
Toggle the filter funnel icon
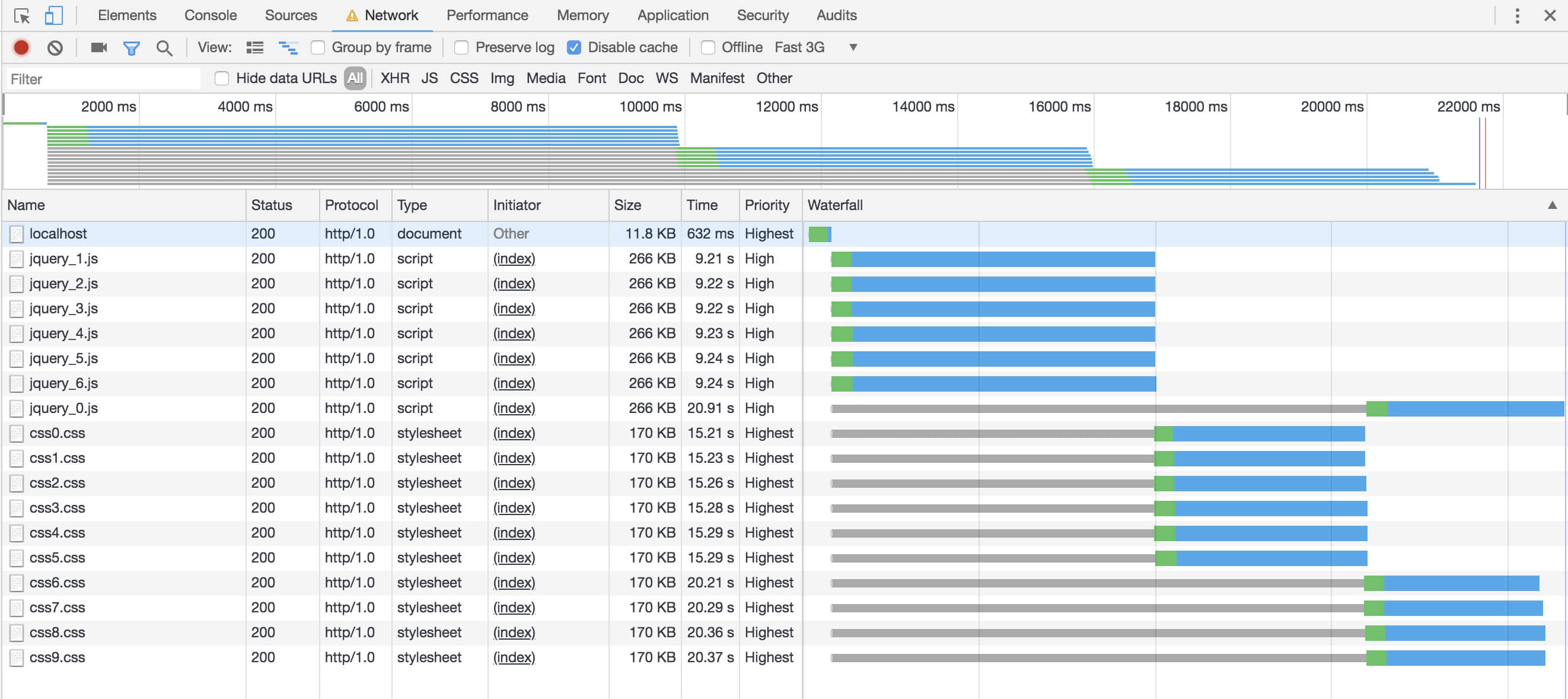[x=132, y=47]
